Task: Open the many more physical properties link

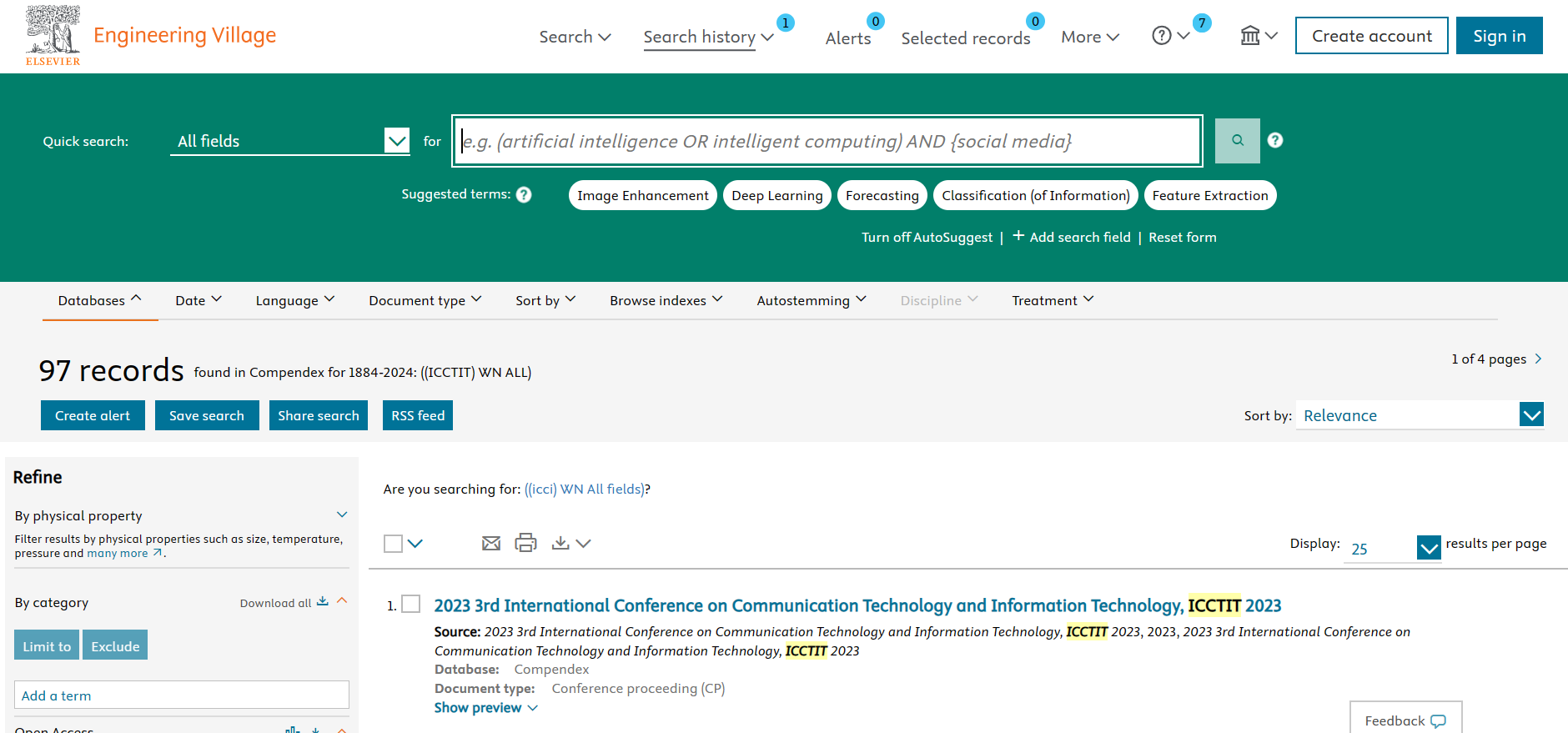Action: [x=125, y=553]
